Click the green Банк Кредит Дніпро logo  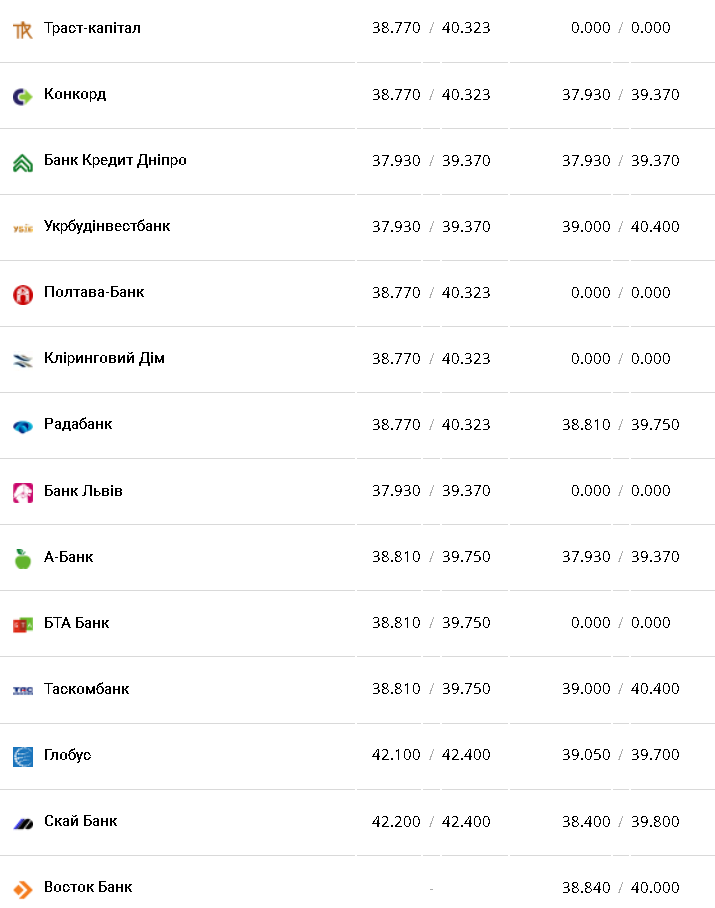22,162
